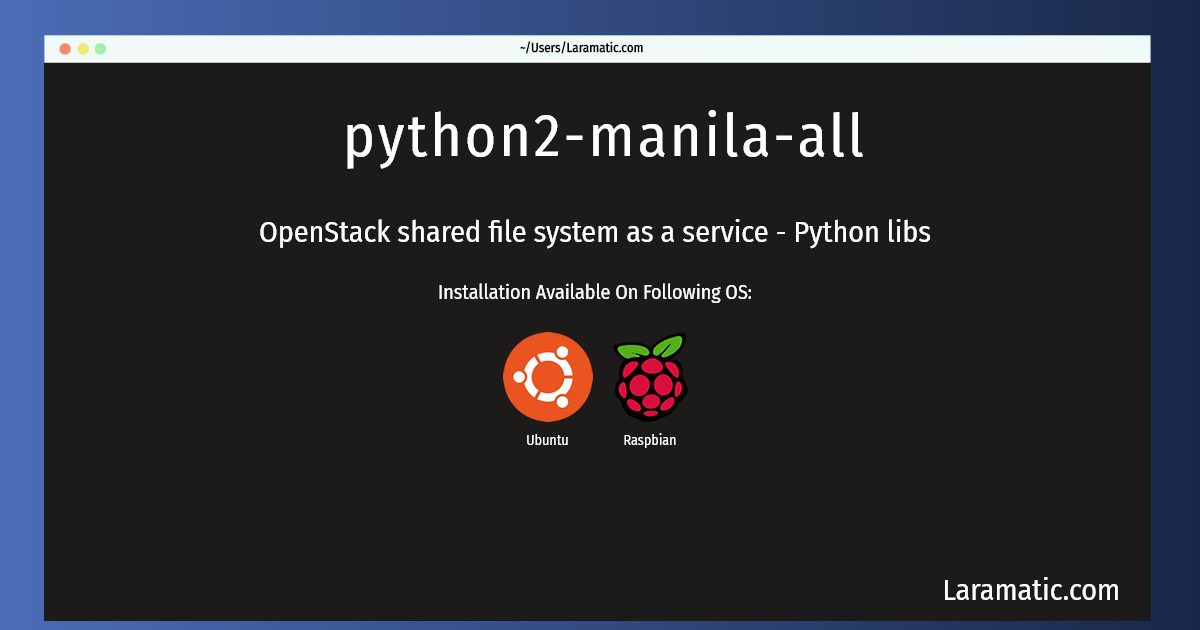Viewport: 1200px width, 630px height.
Task: Click the green maximize dot in title bar
Action: tap(100, 48)
